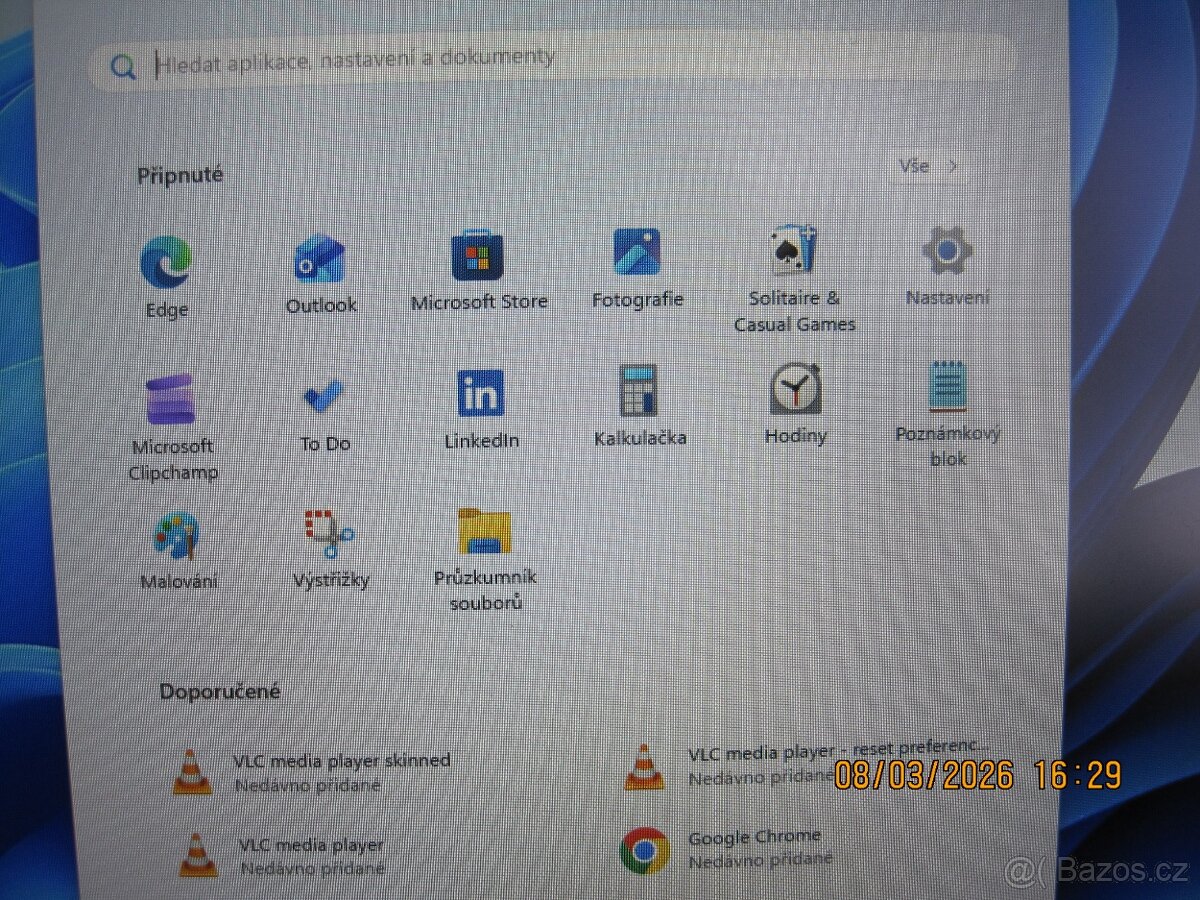Launch Solitaire & Casual Games

[794, 252]
